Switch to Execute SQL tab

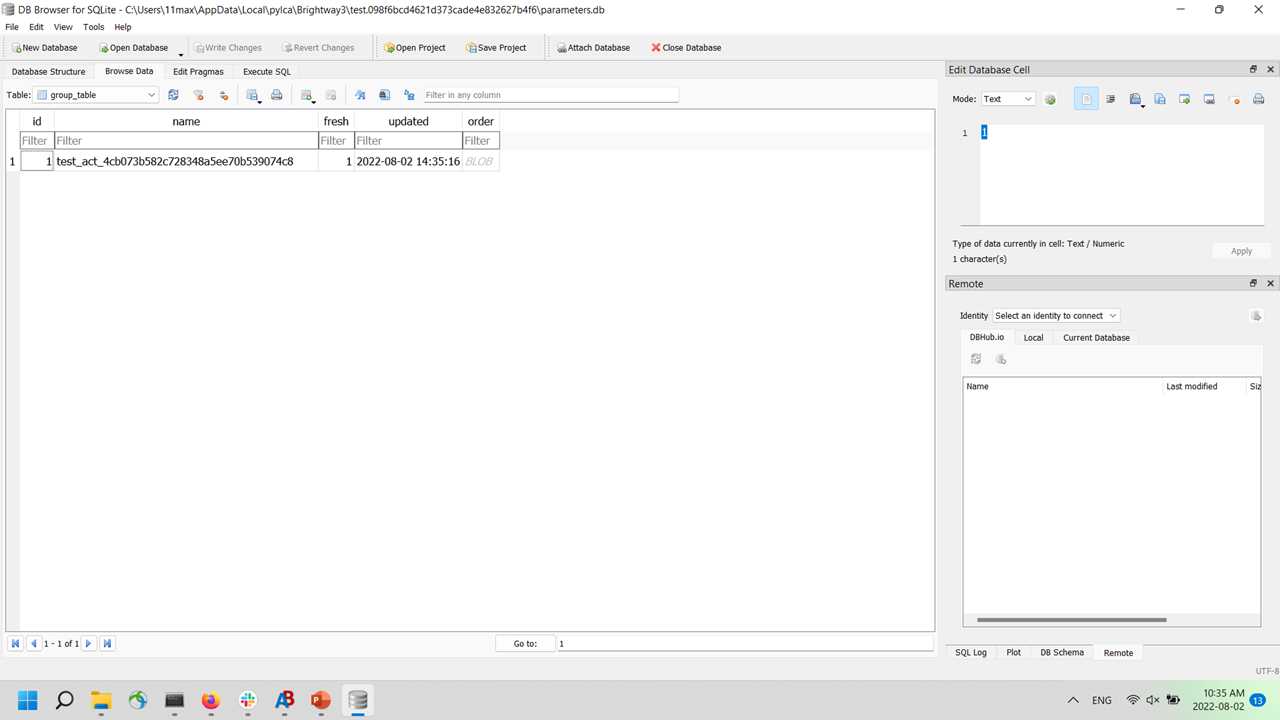(267, 72)
